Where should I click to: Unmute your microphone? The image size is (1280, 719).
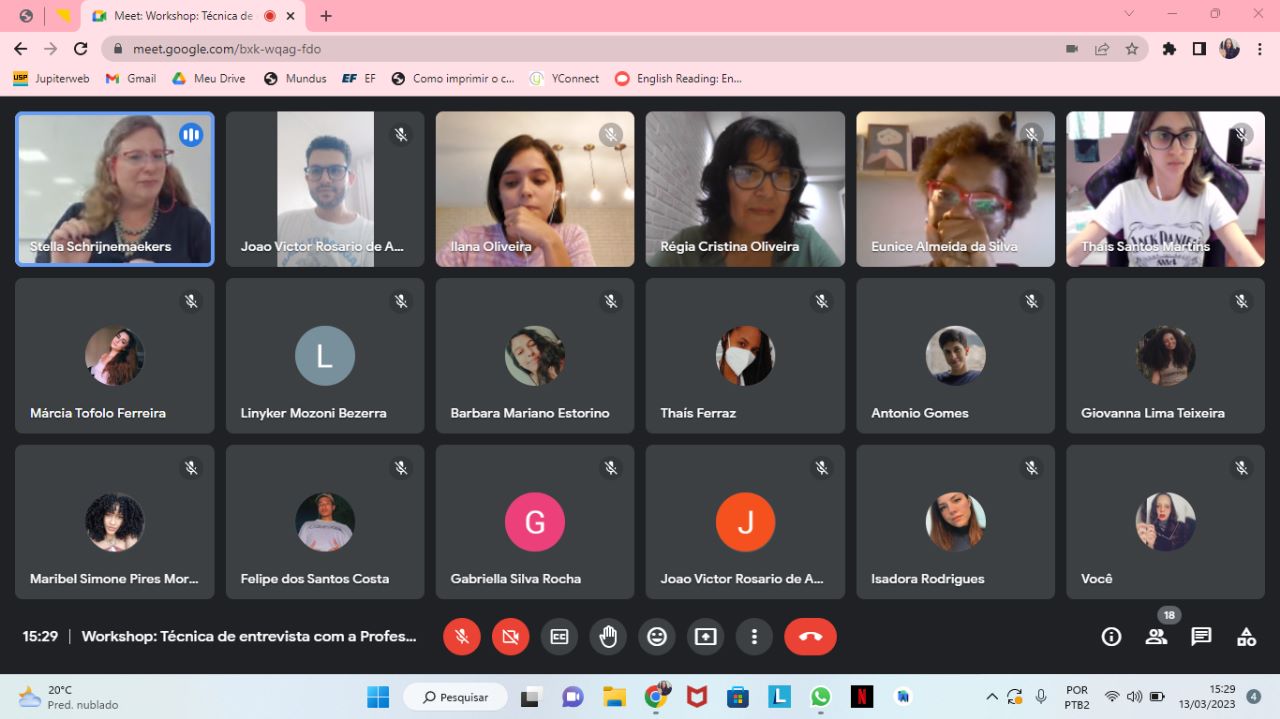(462, 636)
